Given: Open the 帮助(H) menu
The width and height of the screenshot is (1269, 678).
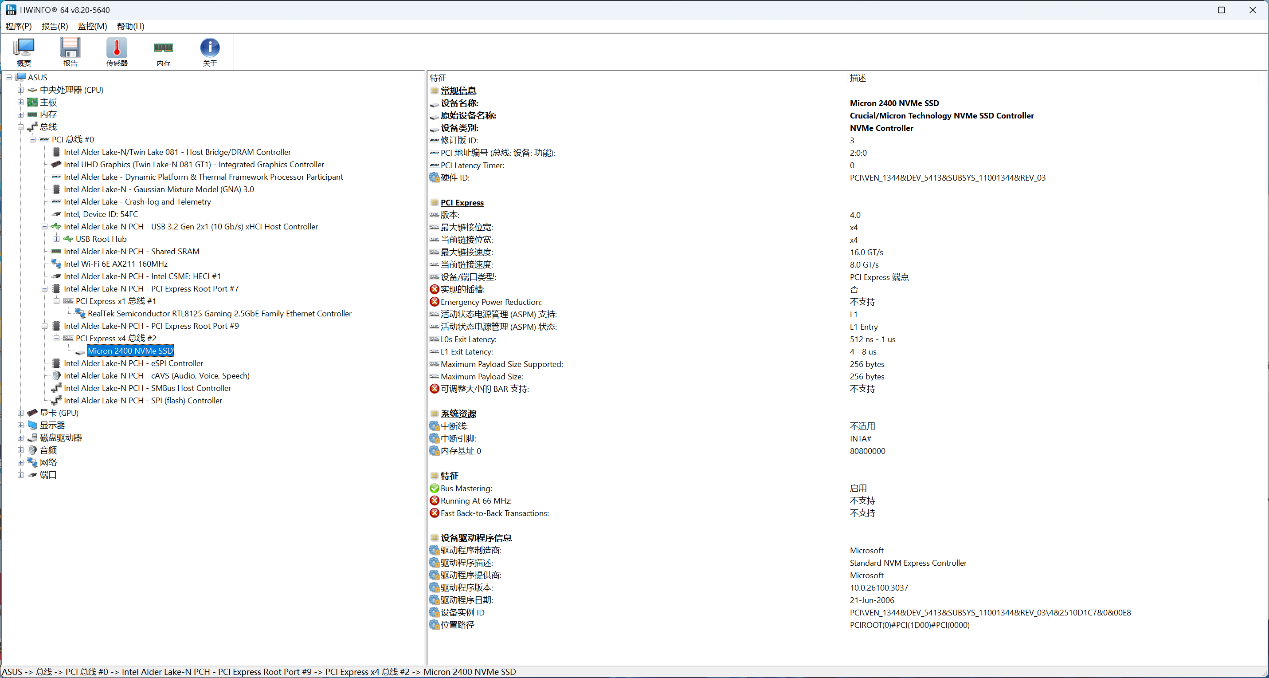Looking at the screenshot, I should (x=130, y=26).
